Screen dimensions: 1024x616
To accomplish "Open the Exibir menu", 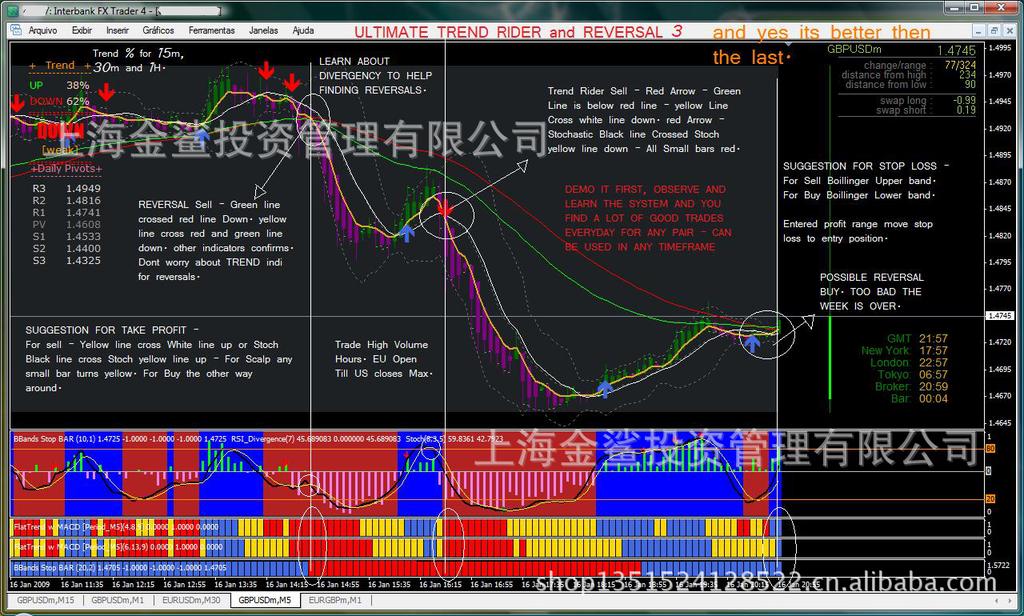I will [82, 31].
